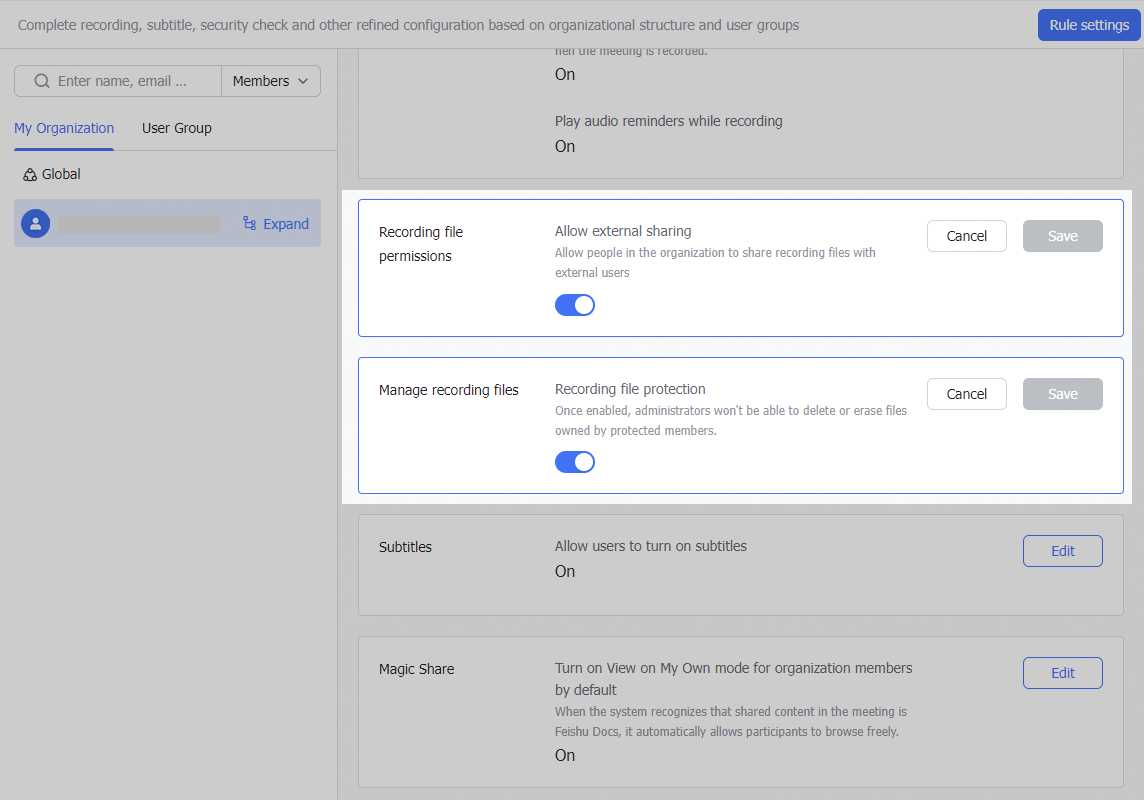This screenshot has width=1144, height=800.
Task: Click the 'Magic Share' section title
Action: tap(417, 669)
